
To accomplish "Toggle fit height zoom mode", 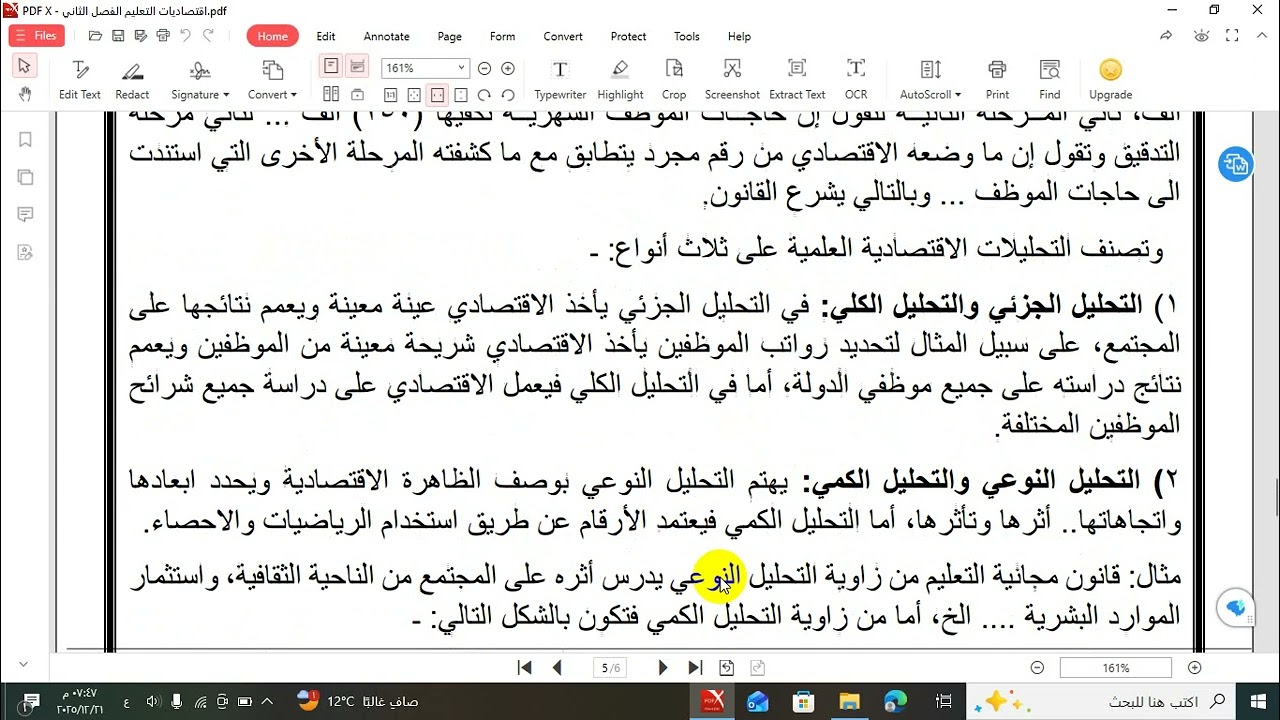I will click(461, 95).
